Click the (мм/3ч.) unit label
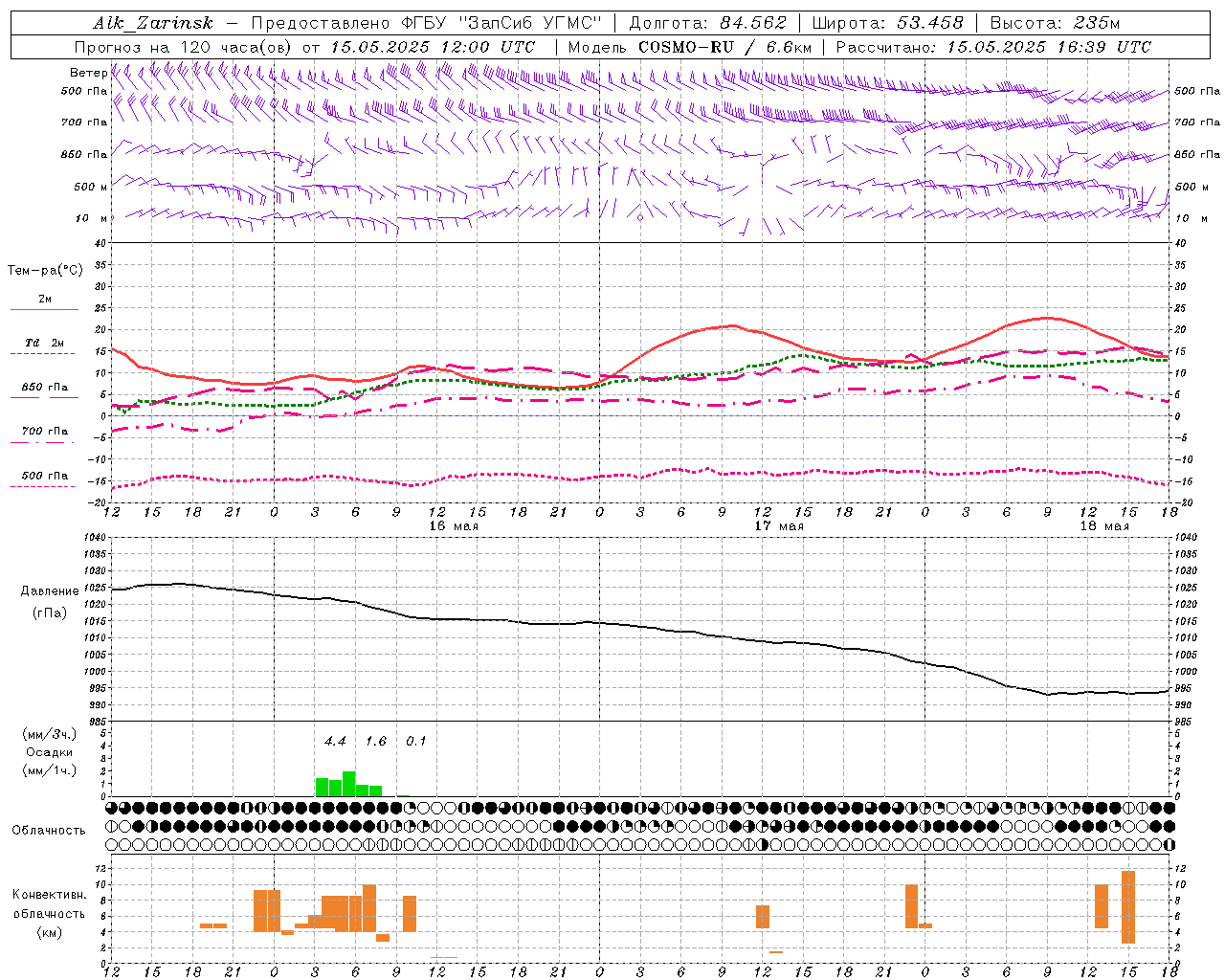 coord(50,734)
